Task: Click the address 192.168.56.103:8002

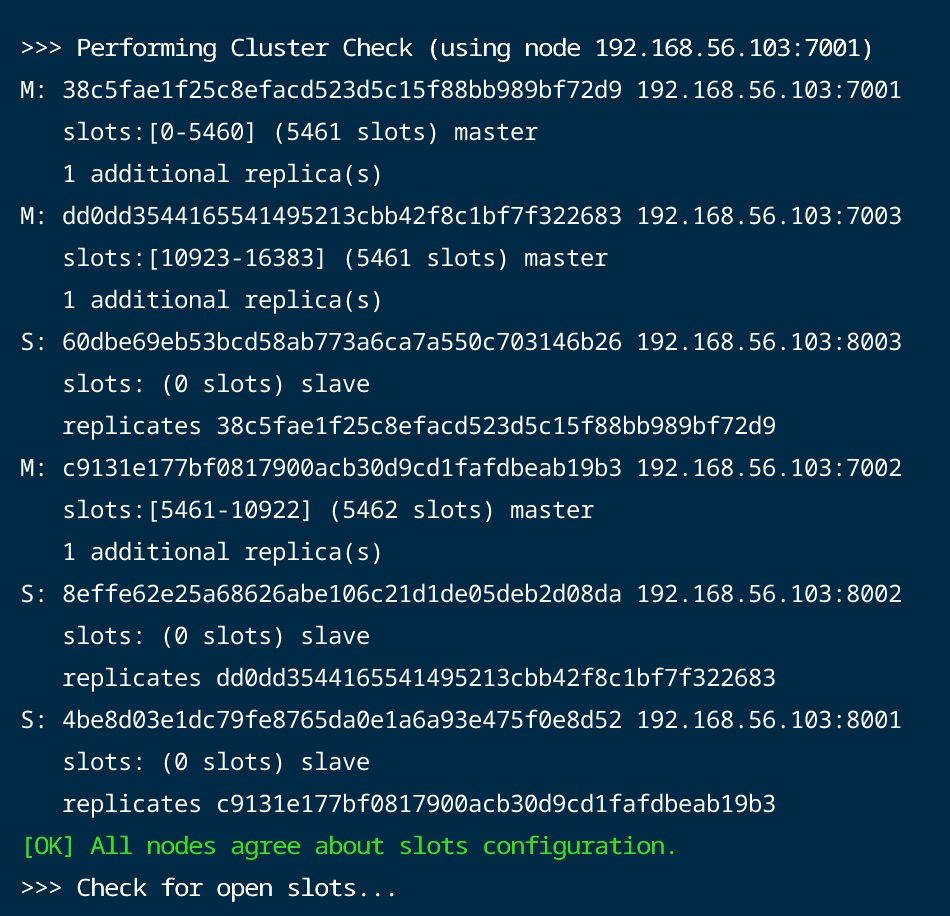Action: pyautogui.click(x=769, y=594)
